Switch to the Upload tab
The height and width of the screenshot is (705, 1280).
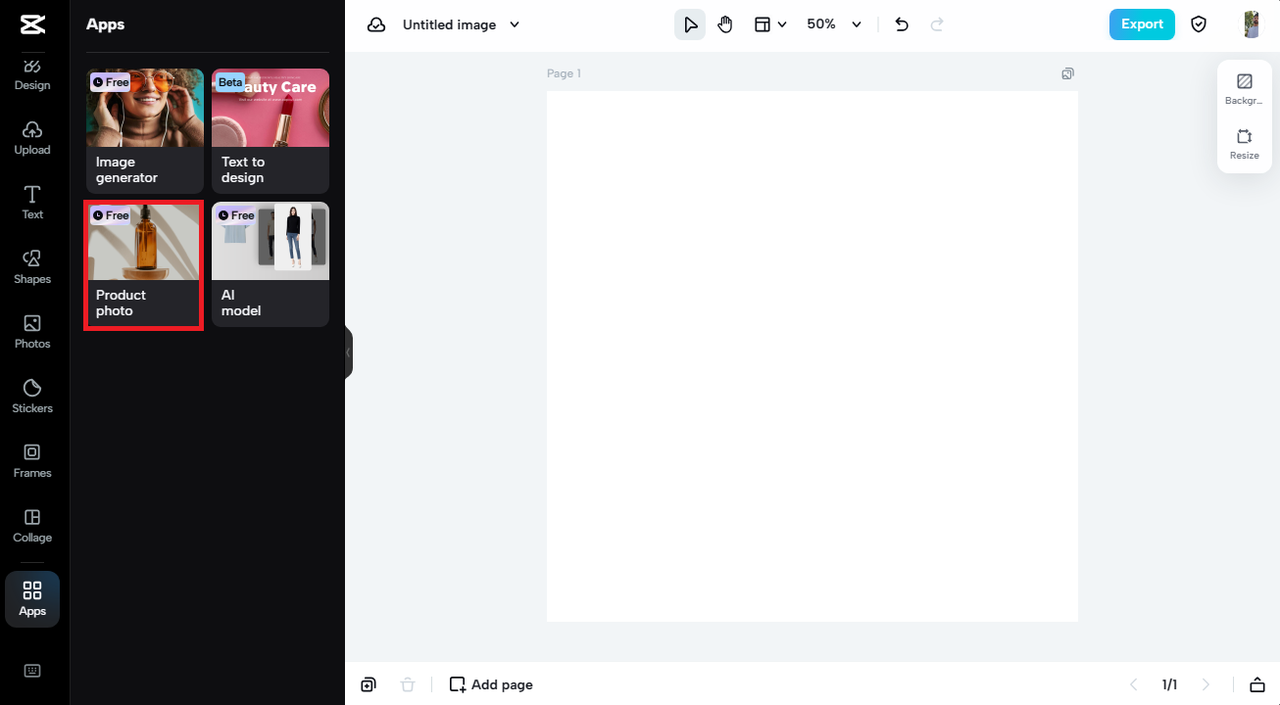click(32, 138)
